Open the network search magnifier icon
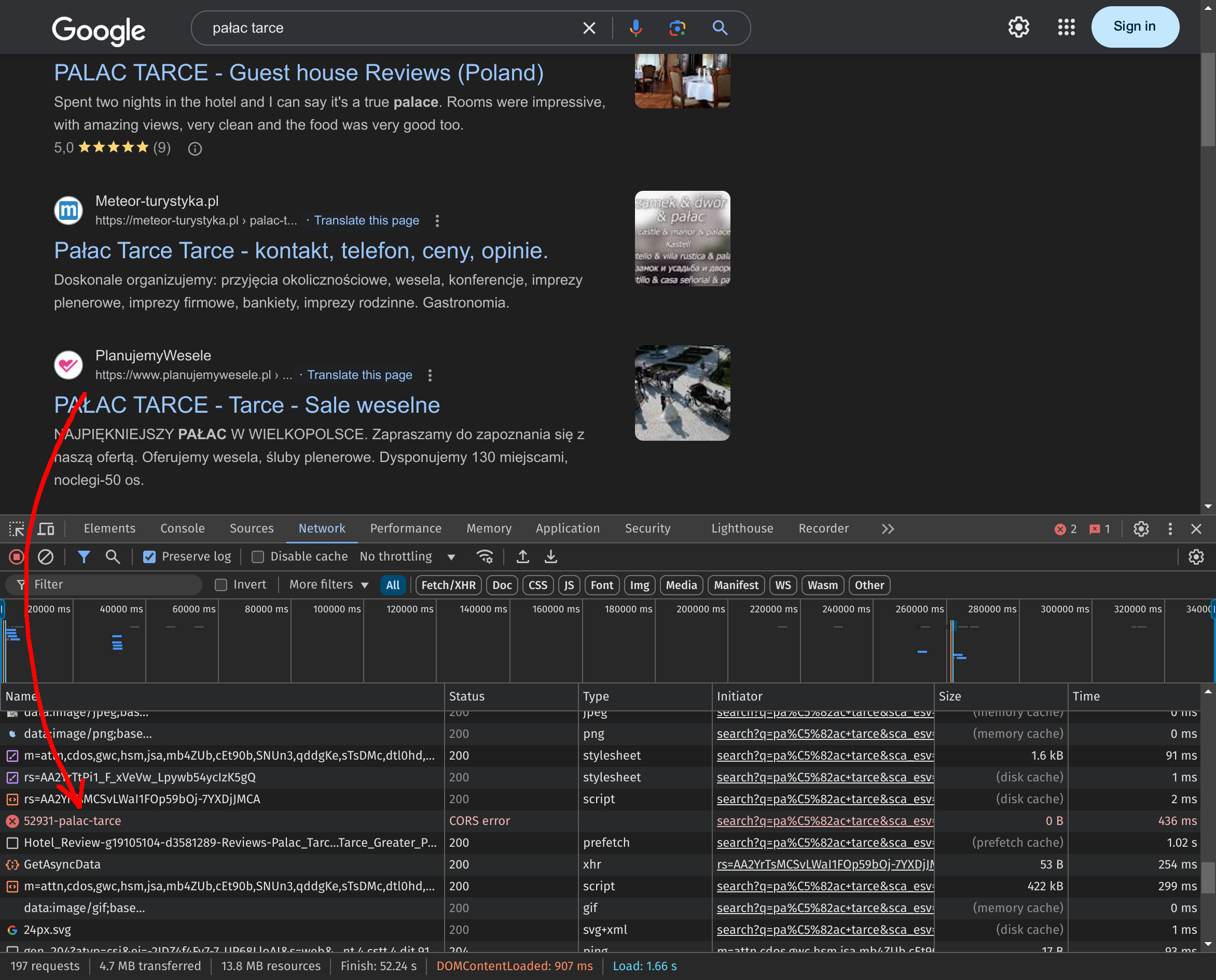The image size is (1216, 980). (x=113, y=556)
